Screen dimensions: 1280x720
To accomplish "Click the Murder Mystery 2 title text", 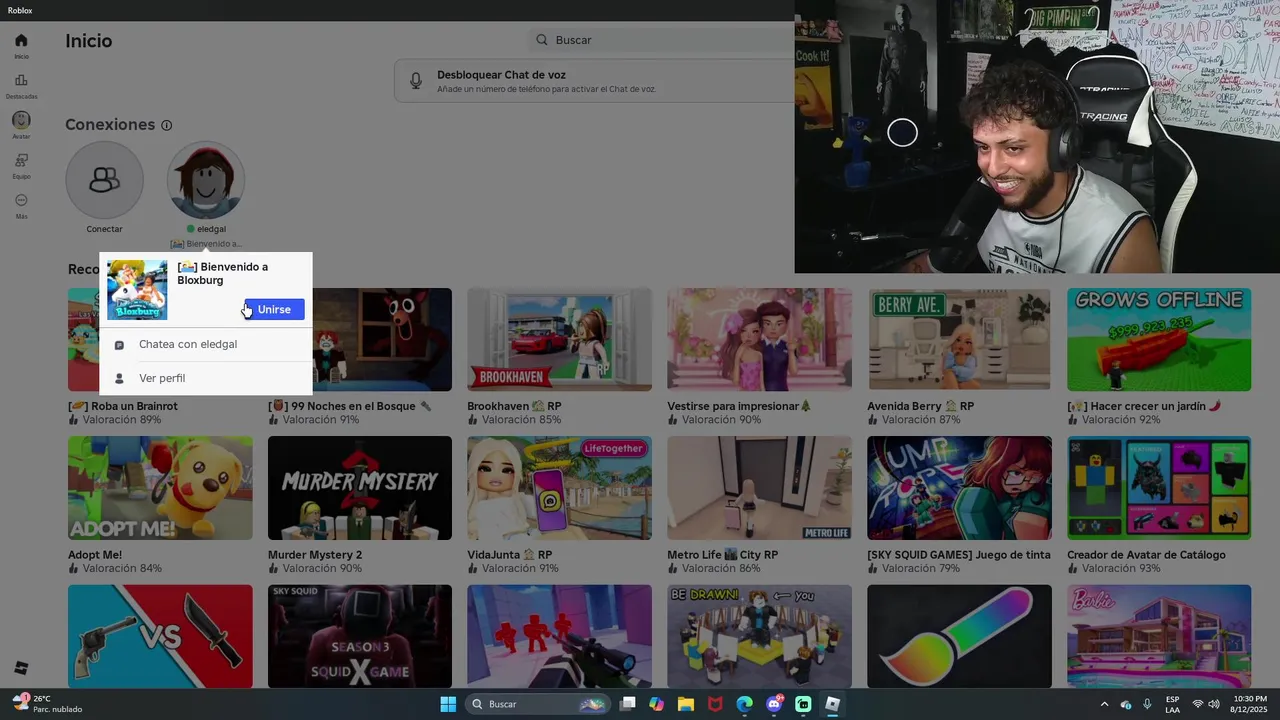I will pos(315,555).
